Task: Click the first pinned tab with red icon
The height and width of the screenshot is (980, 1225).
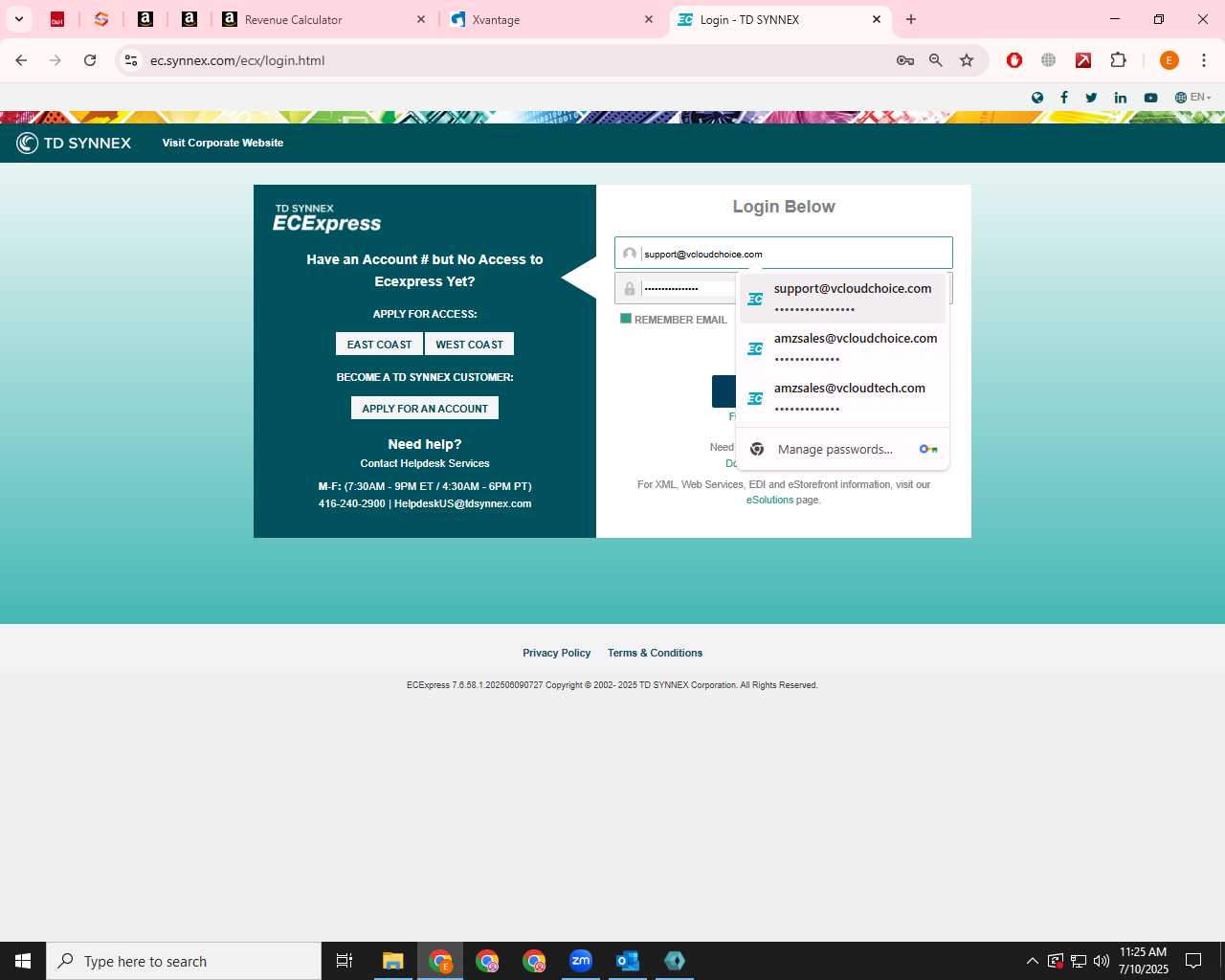Action: 57,19
